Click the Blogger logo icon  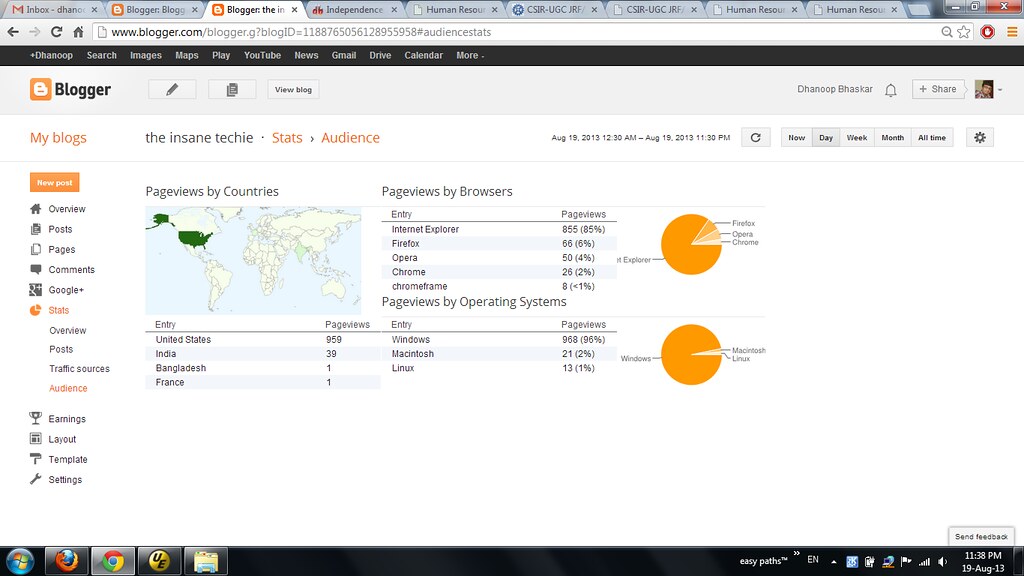tap(40, 89)
